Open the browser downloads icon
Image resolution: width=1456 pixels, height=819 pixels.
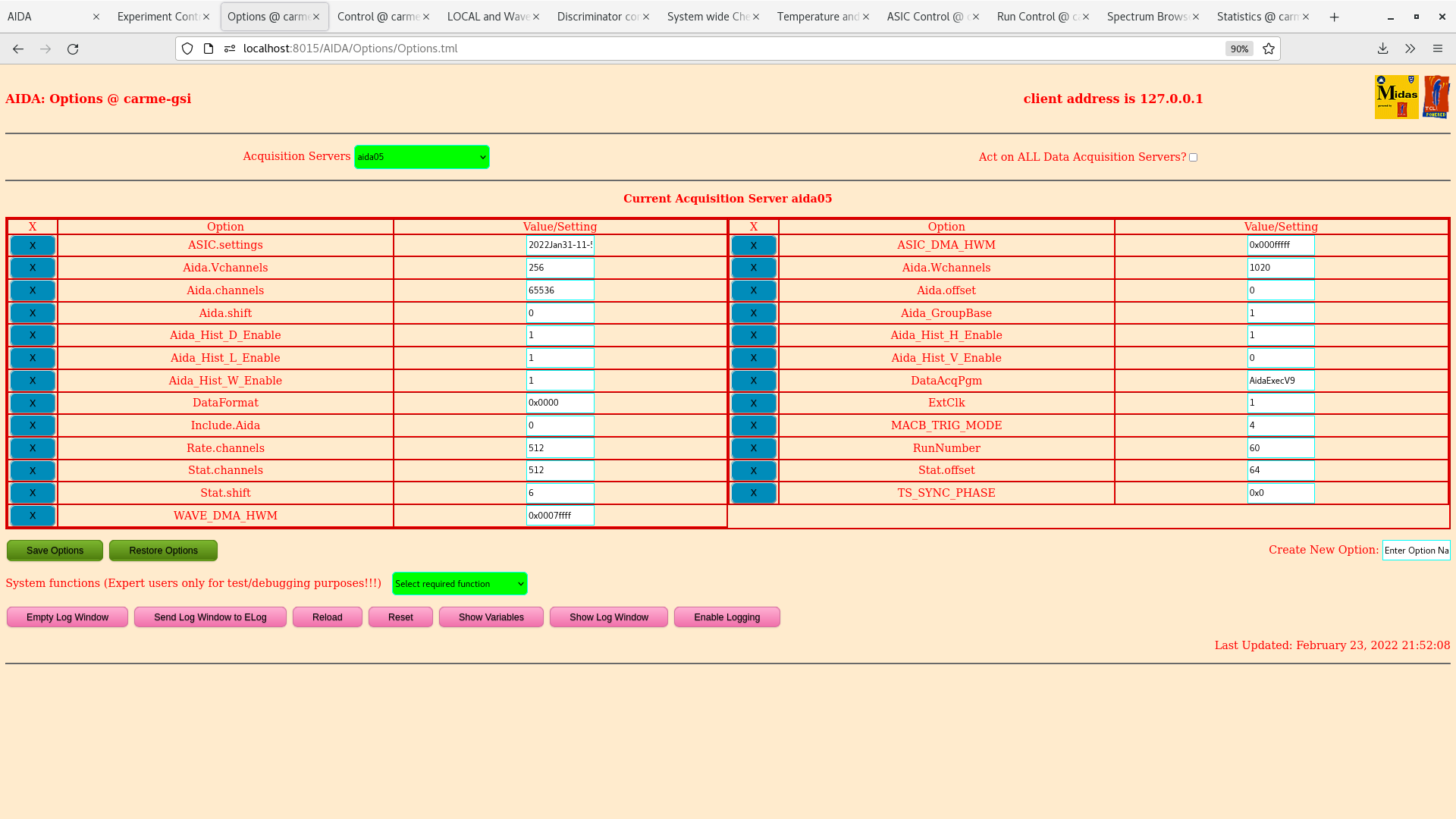point(1382,49)
